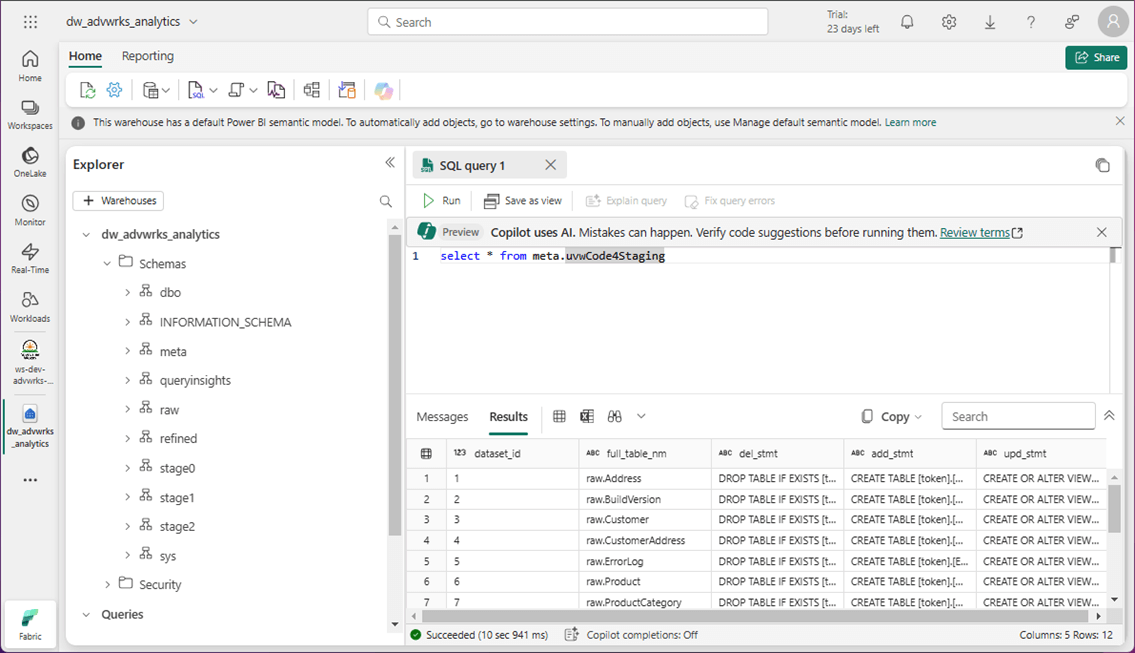1135x653 pixels.
Task: Open the Learn more link
Action: [911, 122]
